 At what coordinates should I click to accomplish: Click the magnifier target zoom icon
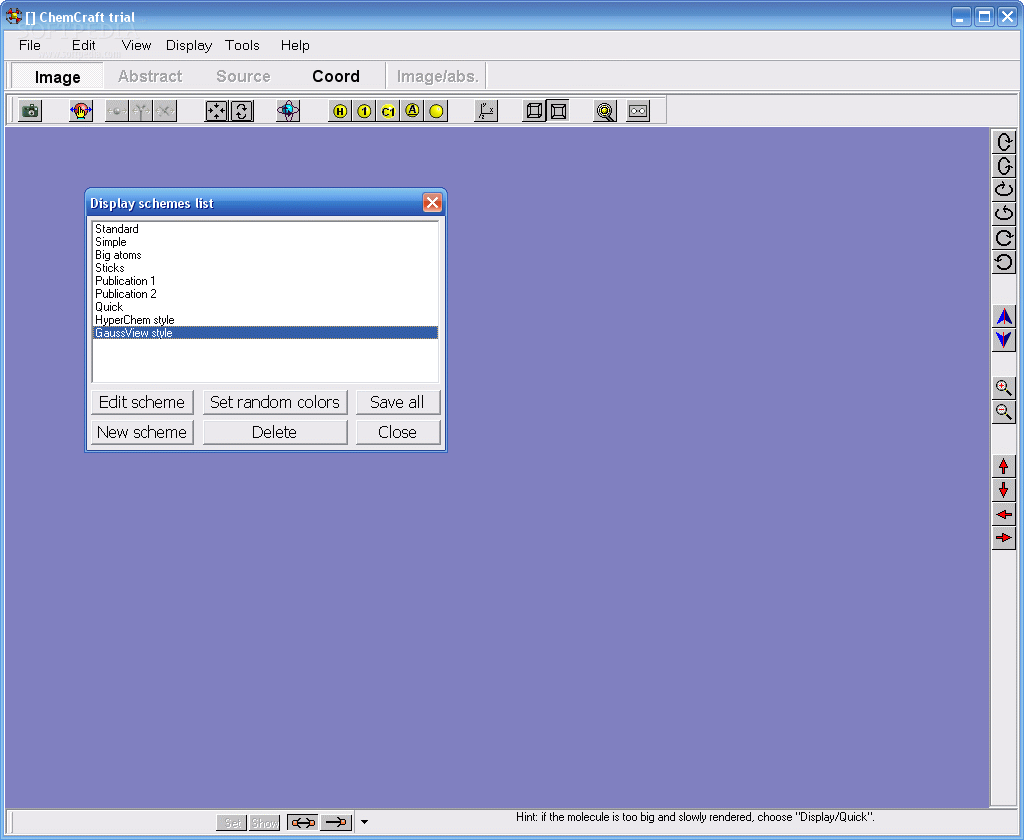[605, 111]
